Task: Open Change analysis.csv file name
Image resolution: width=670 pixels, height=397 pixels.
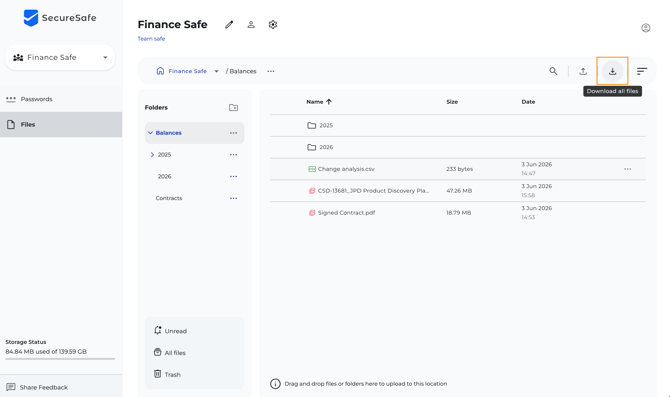Action: point(346,169)
